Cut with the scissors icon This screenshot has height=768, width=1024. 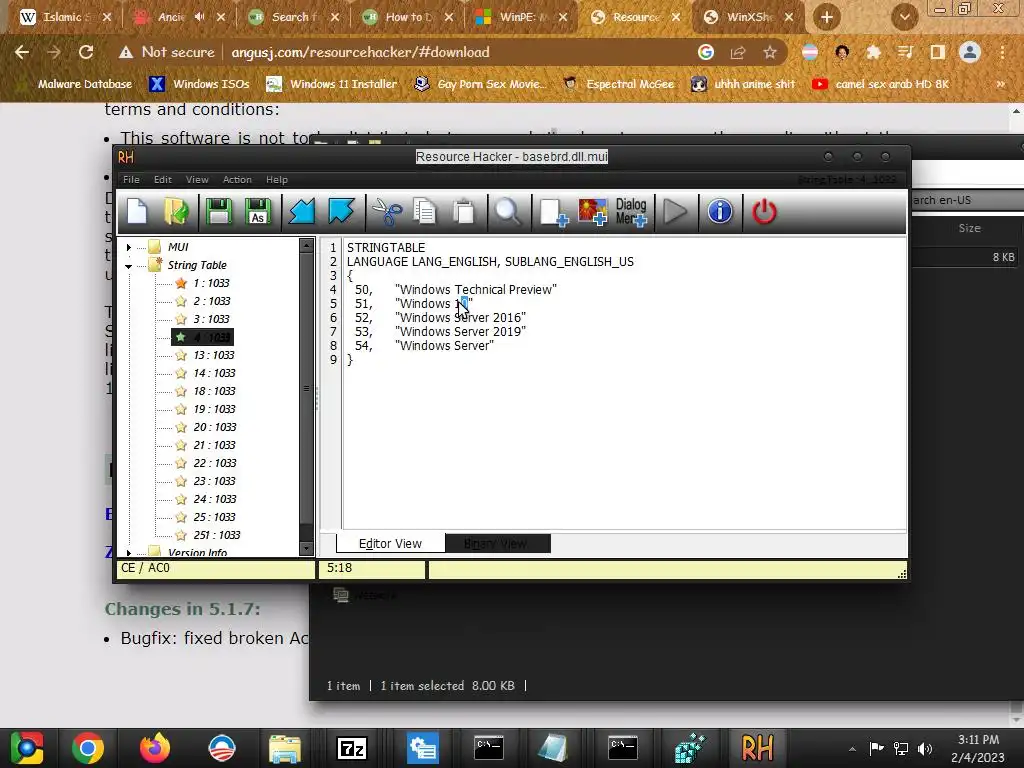pyautogui.click(x=387, y=212)
